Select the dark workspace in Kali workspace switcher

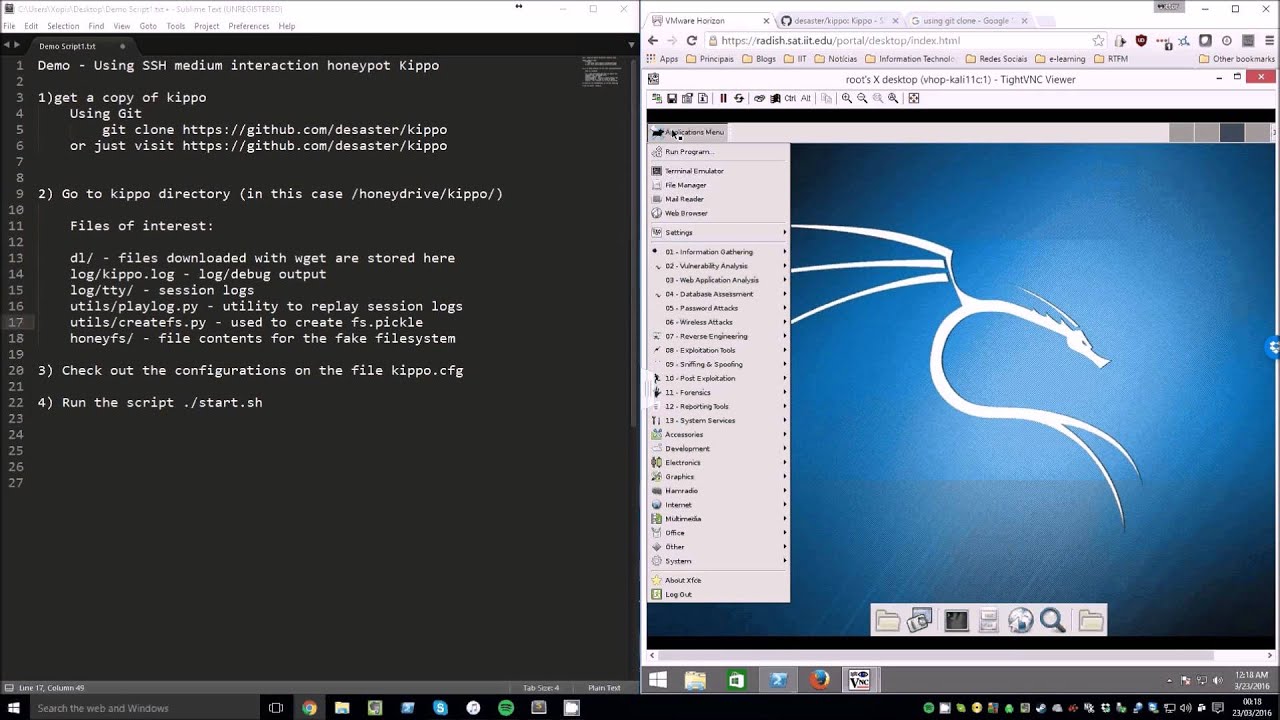(x=1232, y=133)
